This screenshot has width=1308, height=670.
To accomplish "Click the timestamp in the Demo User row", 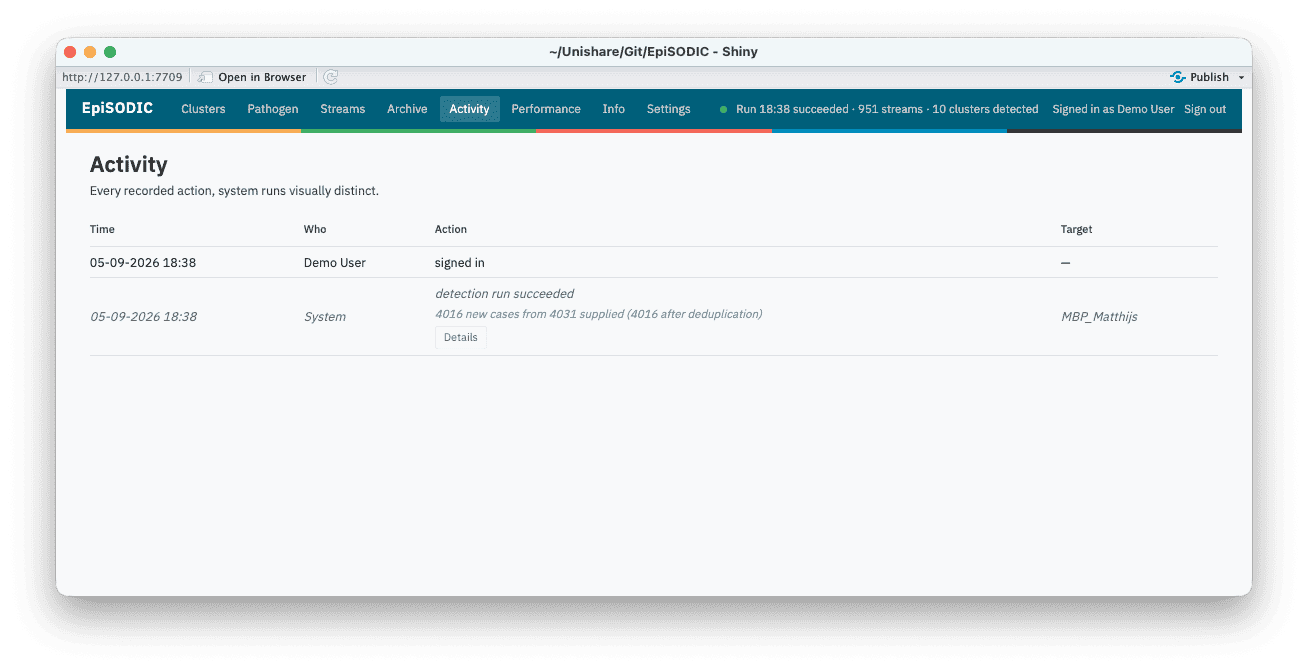I will tap(143, 262).
